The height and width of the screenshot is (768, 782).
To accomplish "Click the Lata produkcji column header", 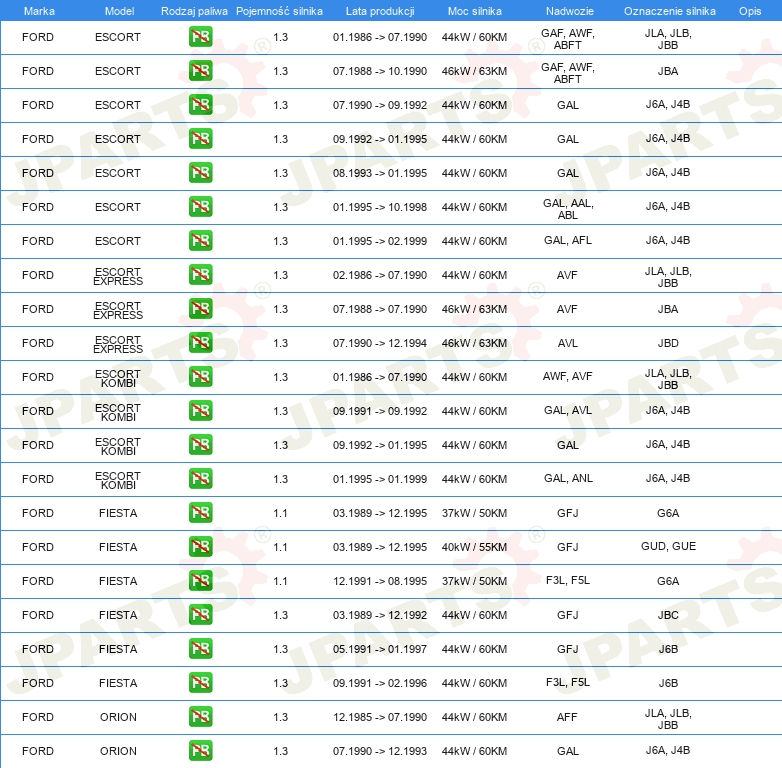I will tap(380, 11).
